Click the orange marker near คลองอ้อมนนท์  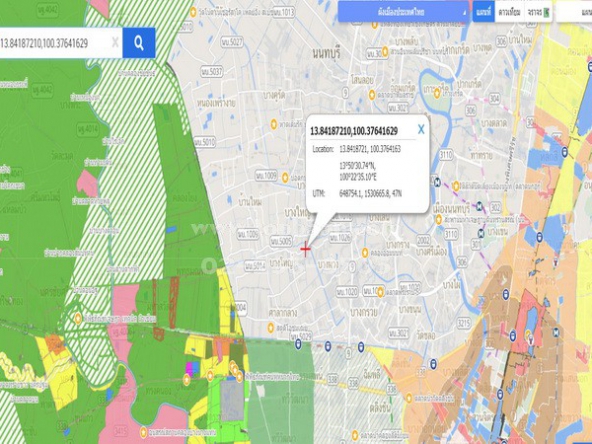coord(365,253)
